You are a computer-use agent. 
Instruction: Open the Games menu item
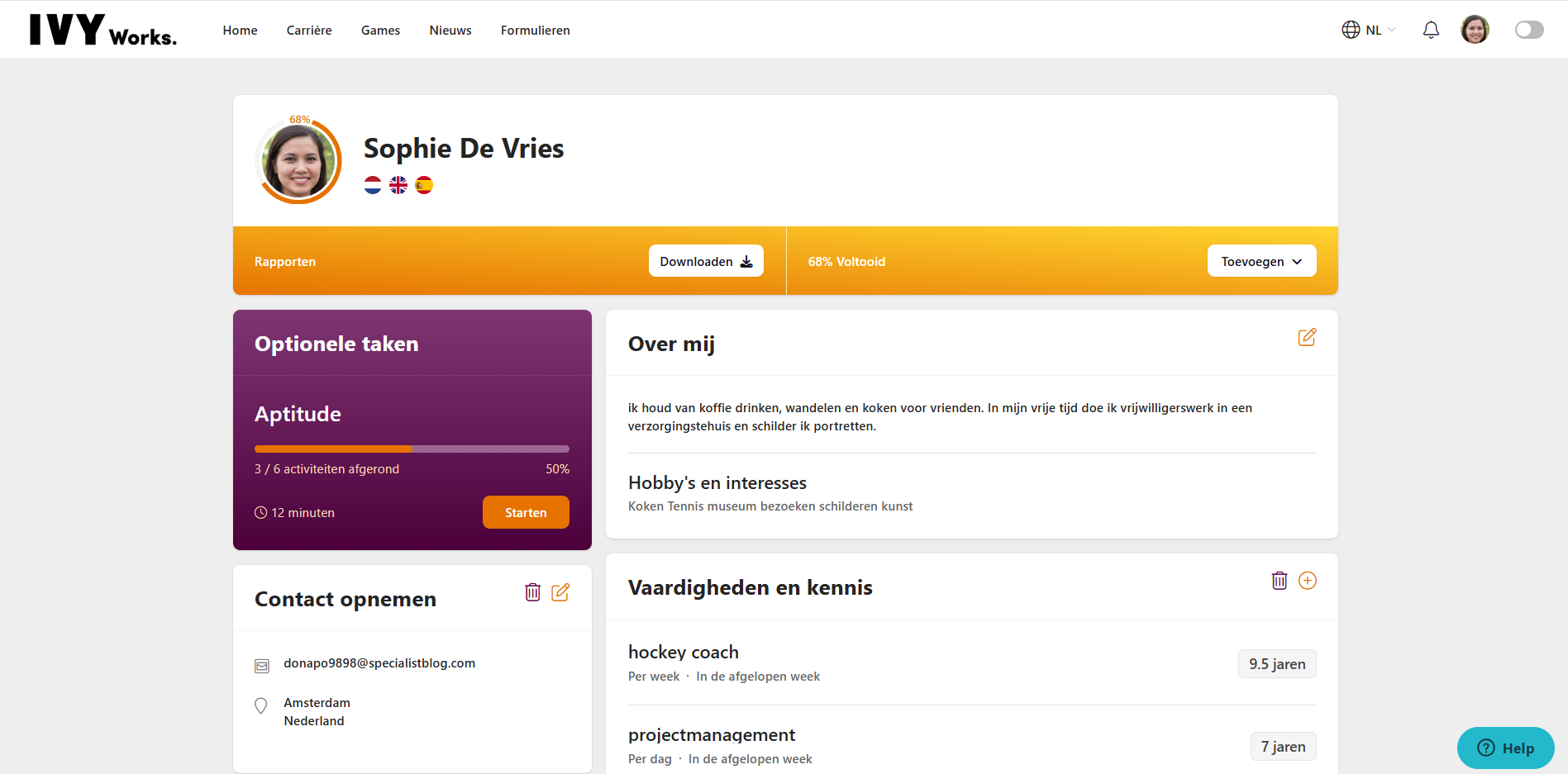point(380,31)
